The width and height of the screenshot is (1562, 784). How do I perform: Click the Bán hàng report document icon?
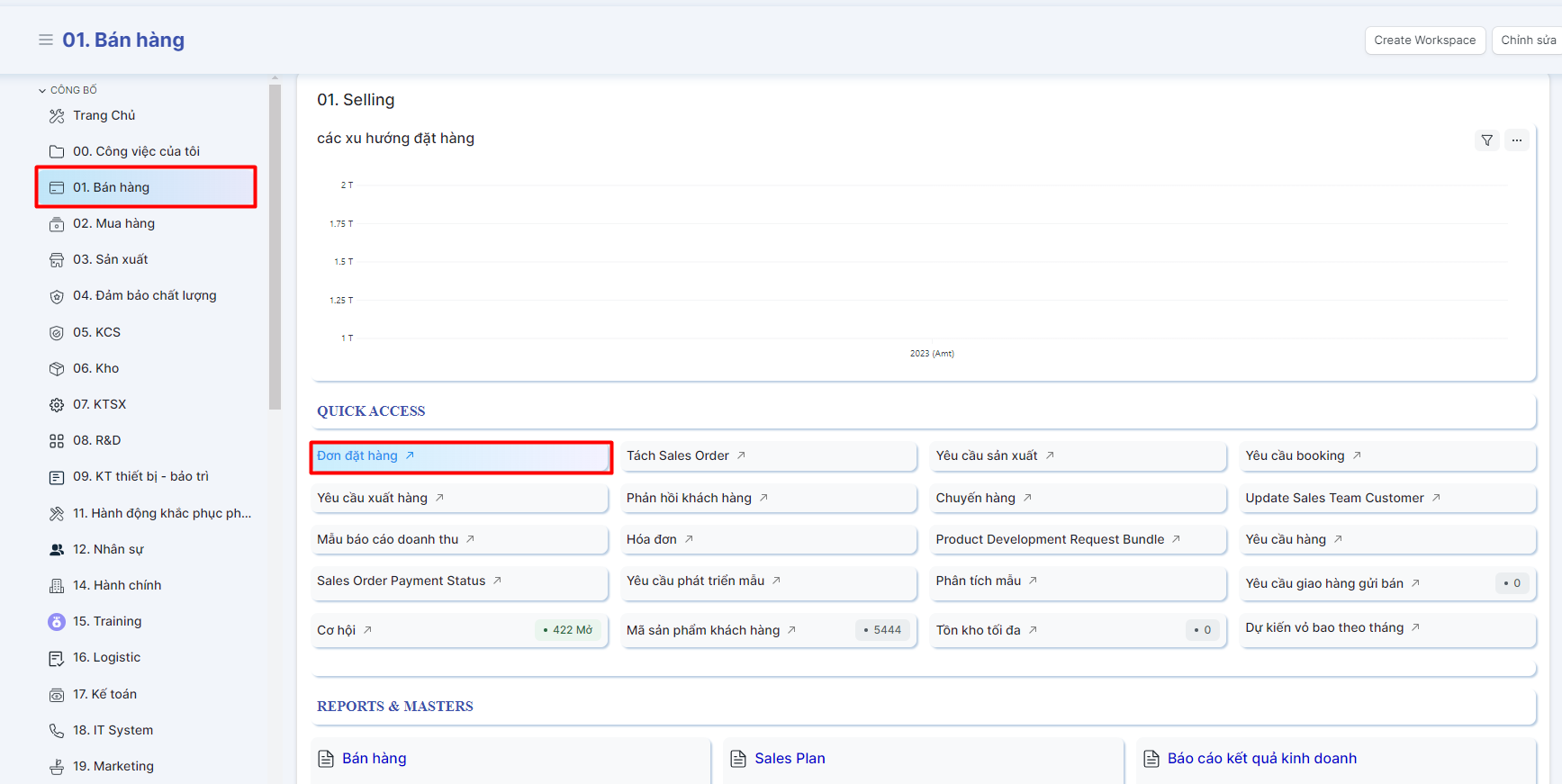tap(326, 759)
